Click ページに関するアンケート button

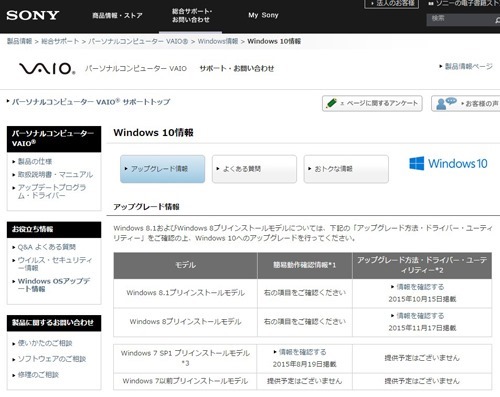coord(372,103)
